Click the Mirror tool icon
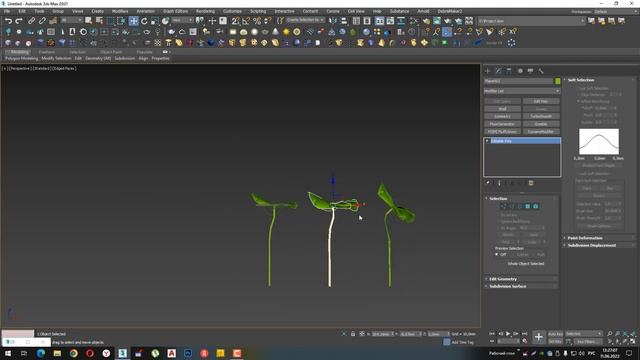Screen dimensions: 640x360 pyautogui.click(x=333, y=21)
